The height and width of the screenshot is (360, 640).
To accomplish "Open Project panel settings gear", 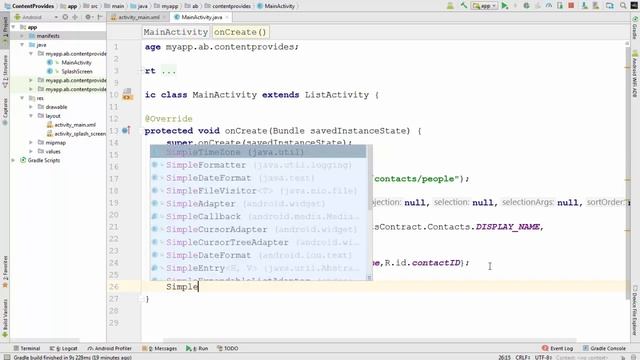I will tap(88, 17).
